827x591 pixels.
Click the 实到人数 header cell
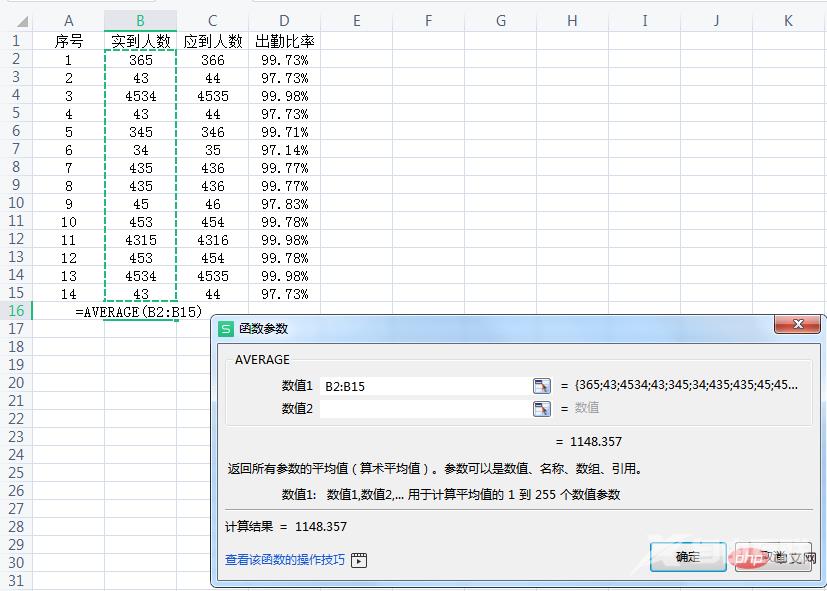click(x=140, y=41)
